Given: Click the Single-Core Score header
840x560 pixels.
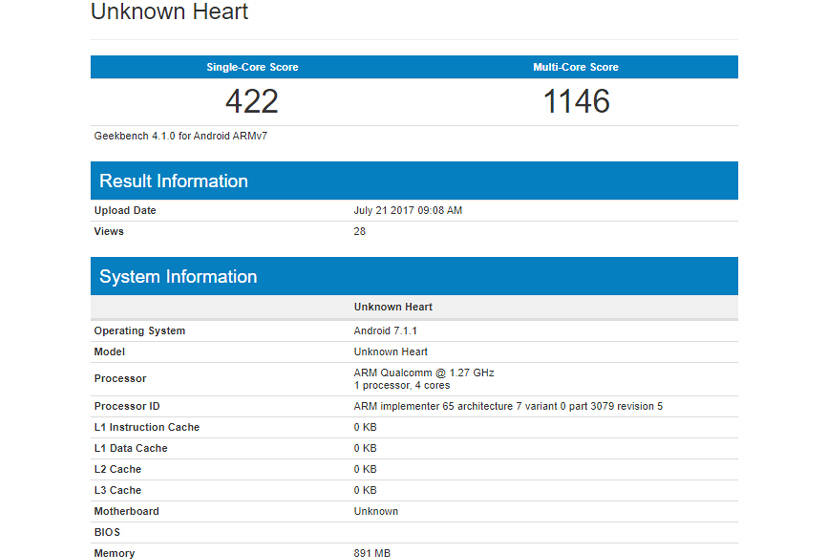Looking at the screenshot, I should point(252,67).
